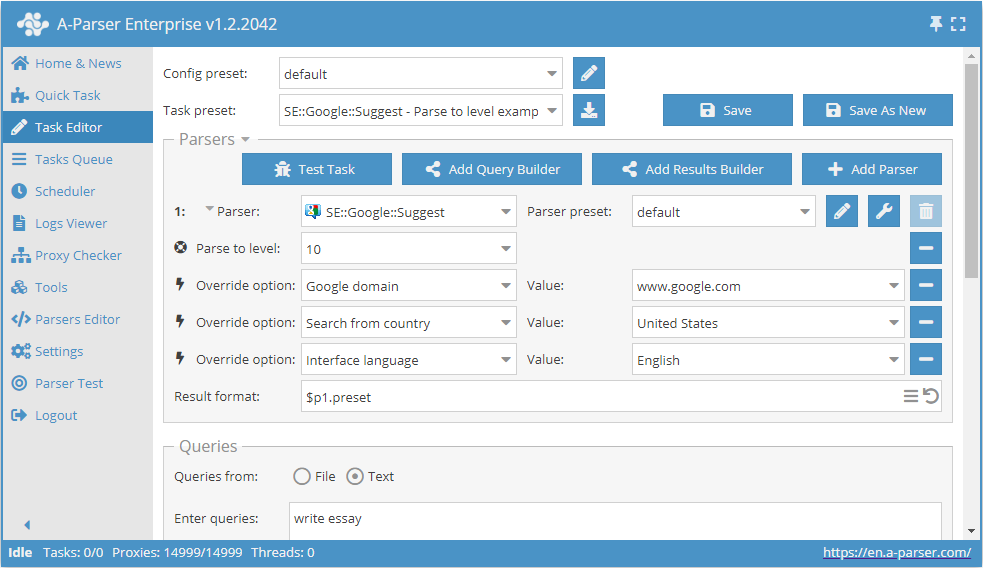Select the File radio for queries source
Screen dimensions: 983x568
click(x=302, y=477)
